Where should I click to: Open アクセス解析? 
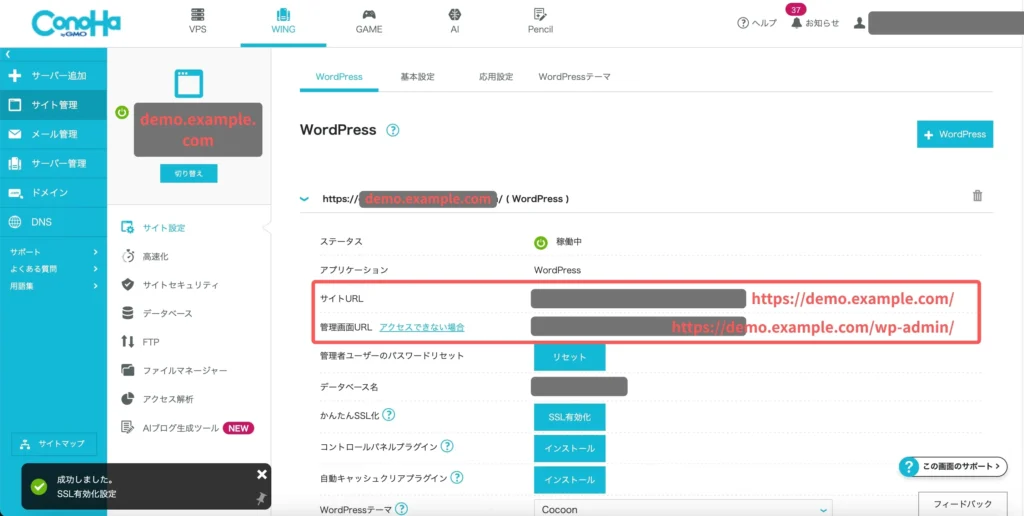click(157, 398)
